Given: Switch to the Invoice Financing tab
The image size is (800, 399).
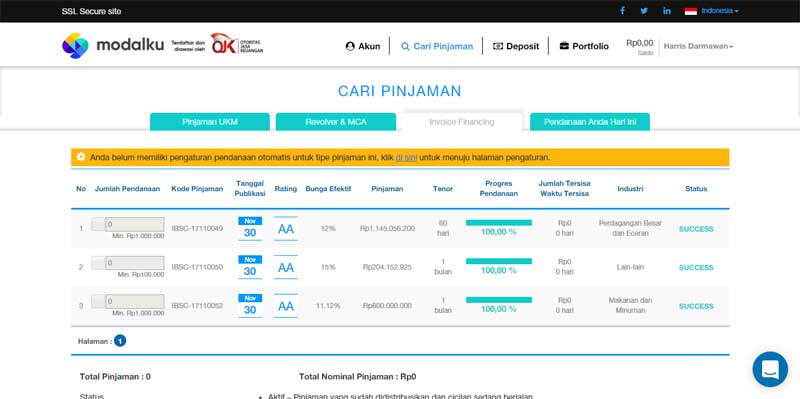Looking at the screenshot, I should click(462, 122).
